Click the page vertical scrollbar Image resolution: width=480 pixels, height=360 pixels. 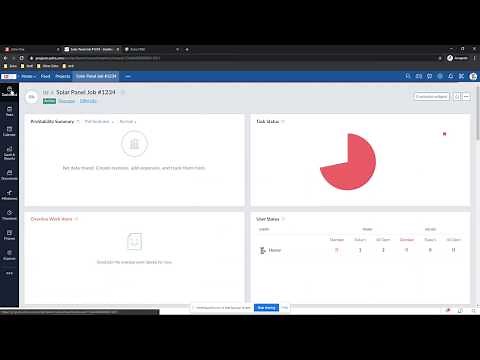pos(478,113)
